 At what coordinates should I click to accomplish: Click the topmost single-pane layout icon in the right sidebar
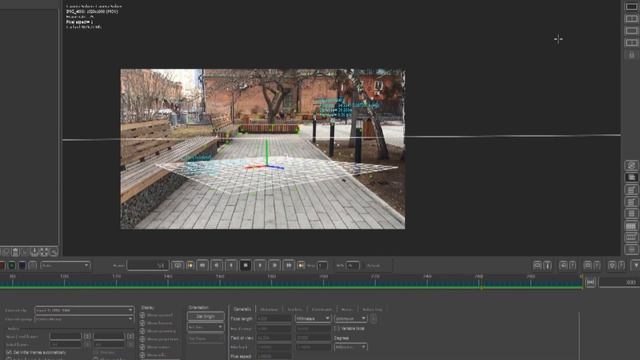(631, 7)
